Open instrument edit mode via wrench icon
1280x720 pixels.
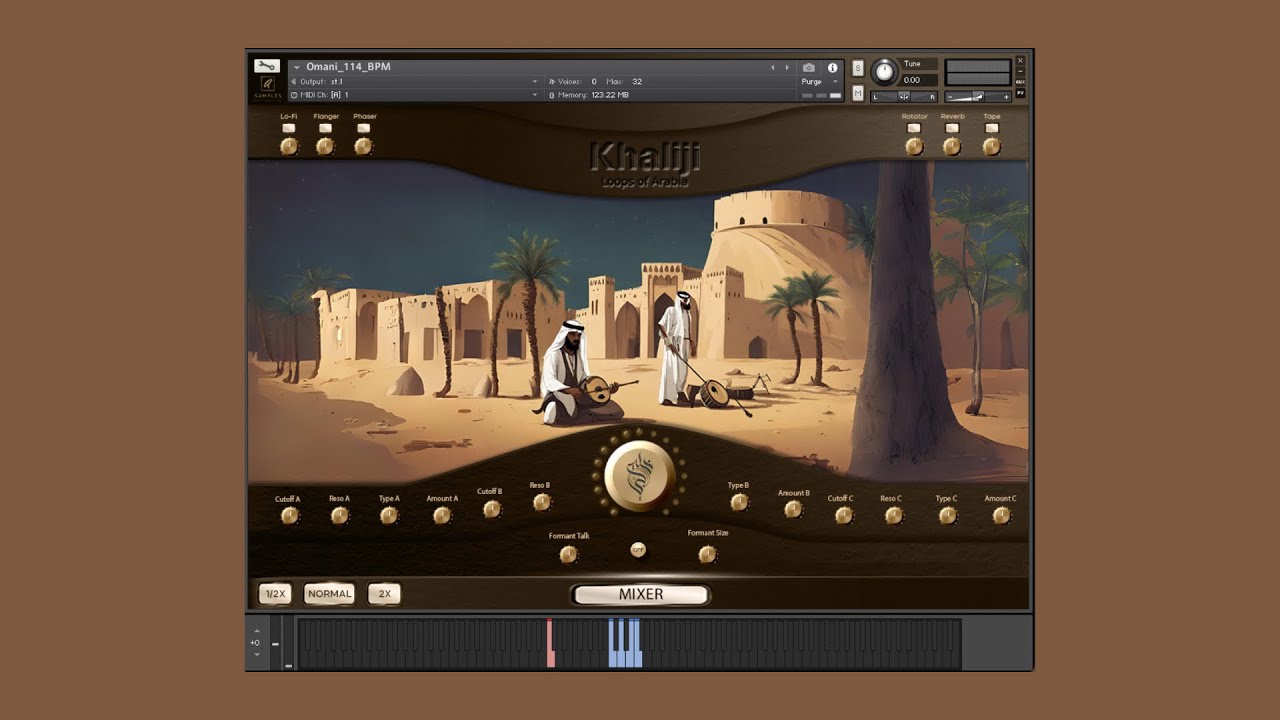click(x=266, y=66)
